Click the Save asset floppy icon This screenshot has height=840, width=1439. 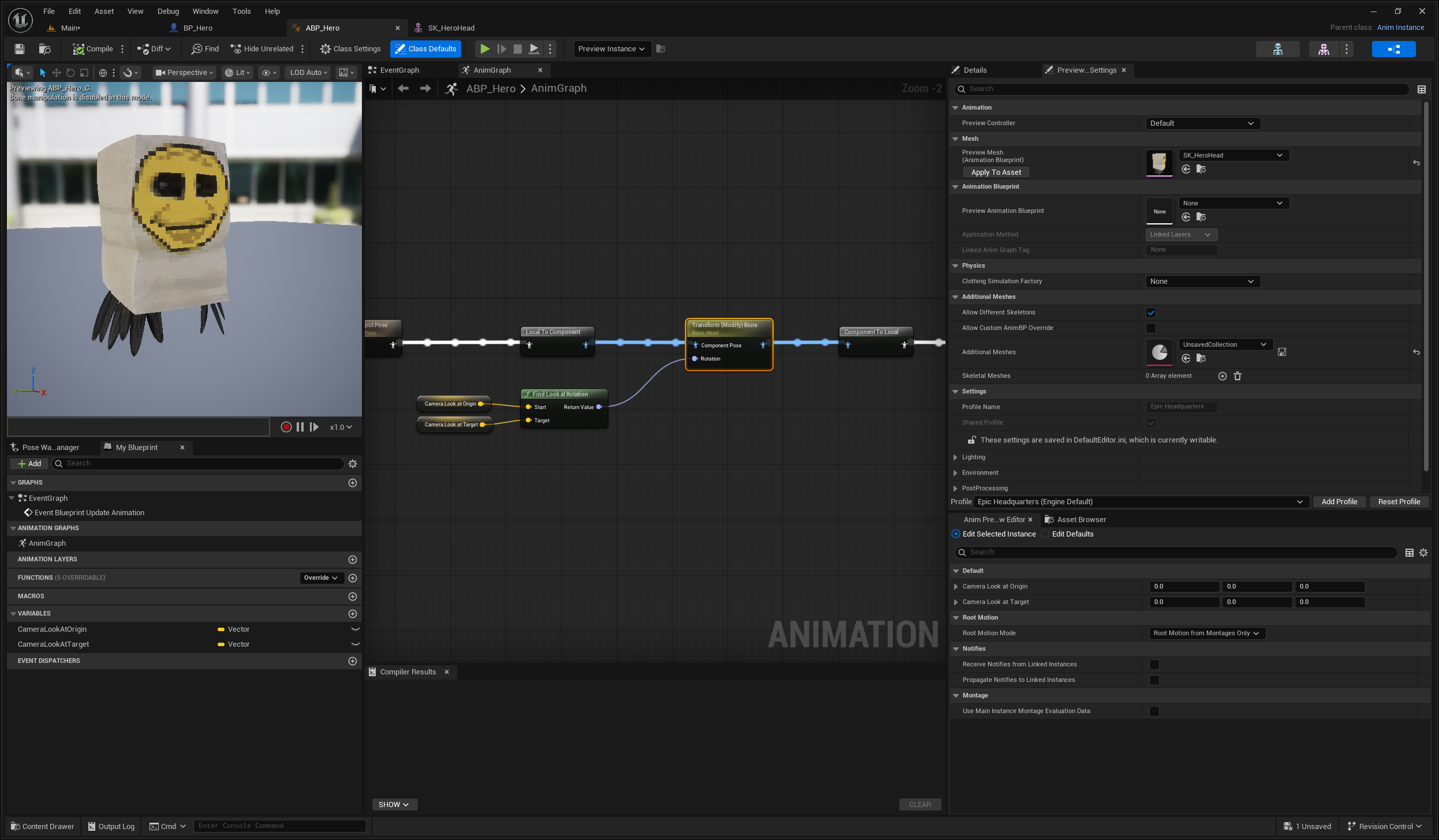[20, 49]
